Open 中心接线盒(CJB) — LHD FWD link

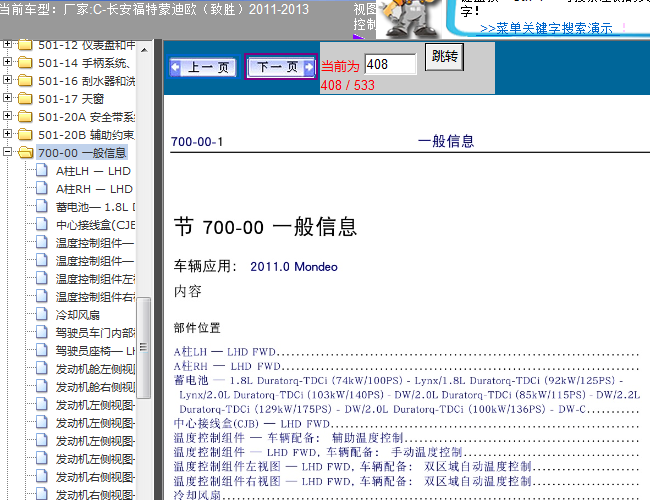(x=252, y=424)
